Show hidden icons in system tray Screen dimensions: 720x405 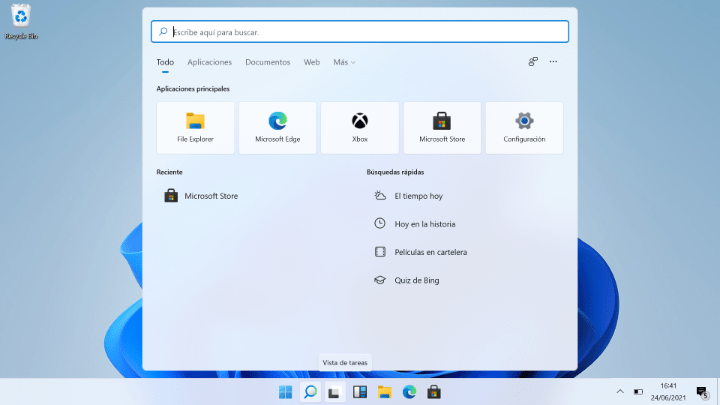pos(620,392)
